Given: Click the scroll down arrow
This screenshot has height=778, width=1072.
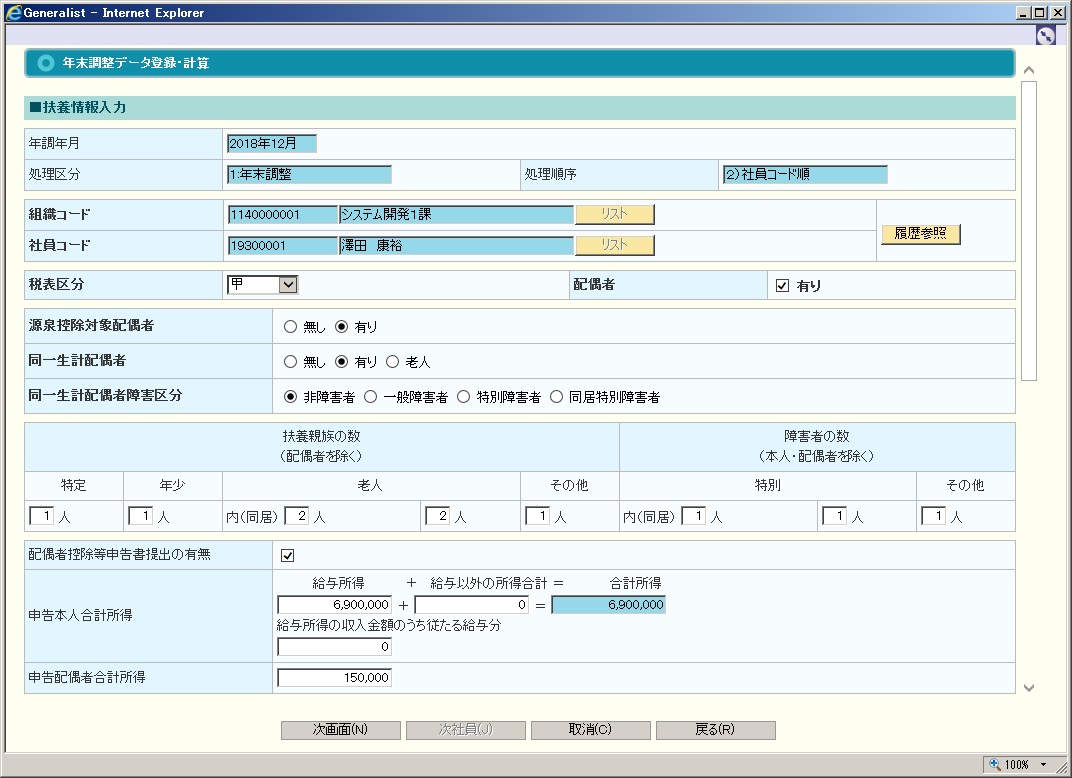Looking at the screenshot, I should (x=1028, y=688).
